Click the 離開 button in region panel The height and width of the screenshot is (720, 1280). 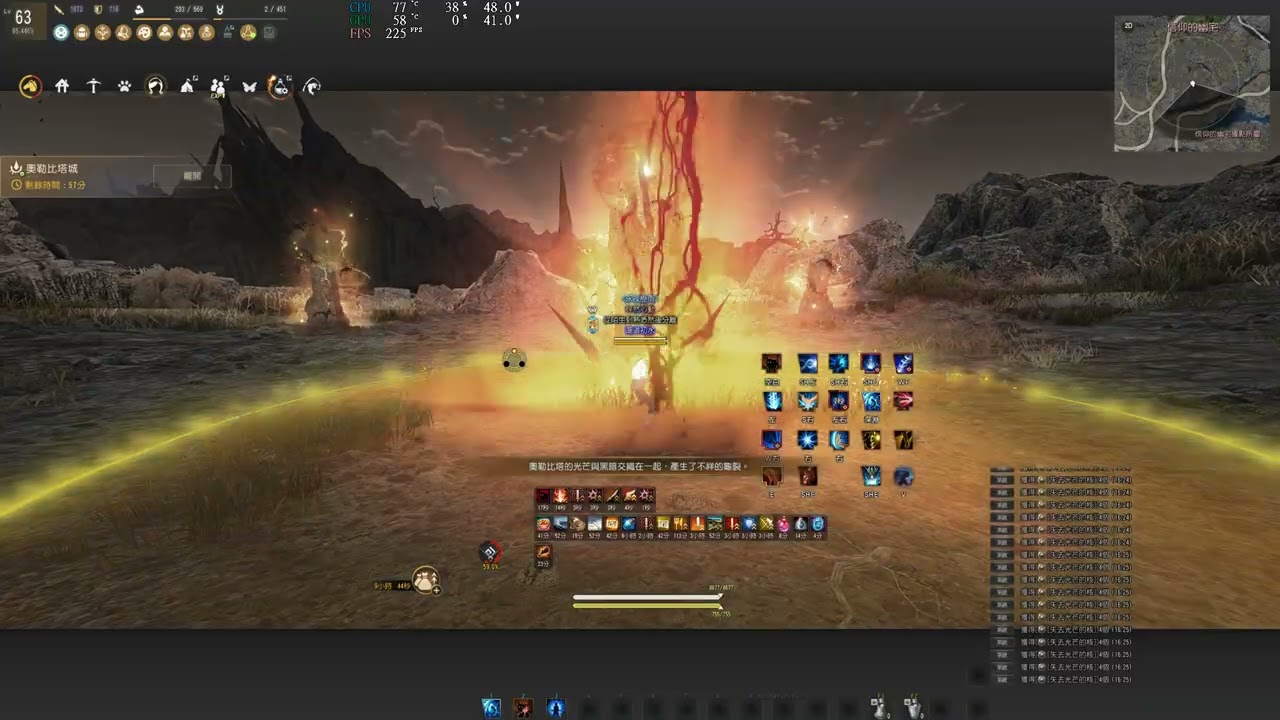tap(192, 176)
